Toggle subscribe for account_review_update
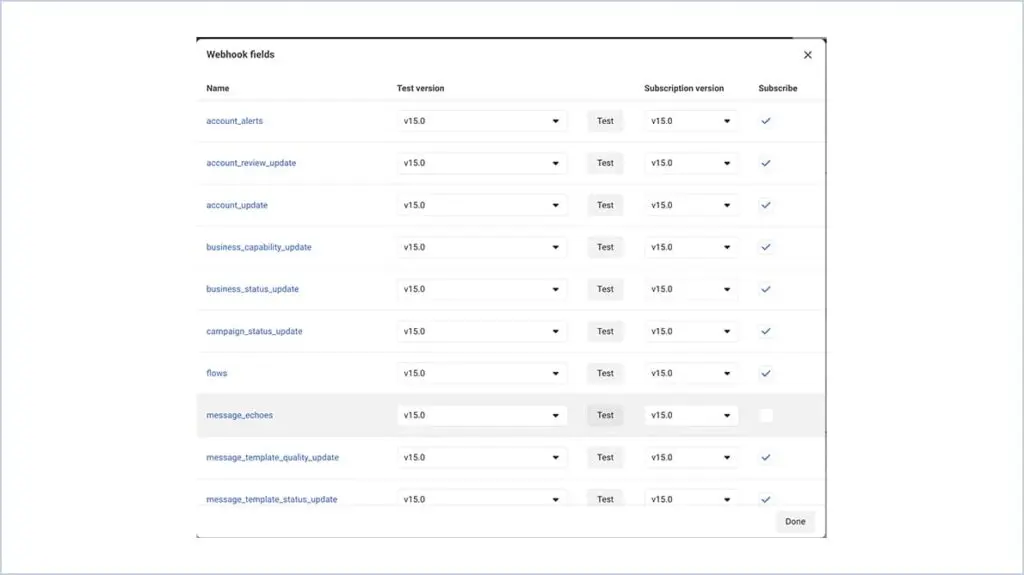 [766, 163]
